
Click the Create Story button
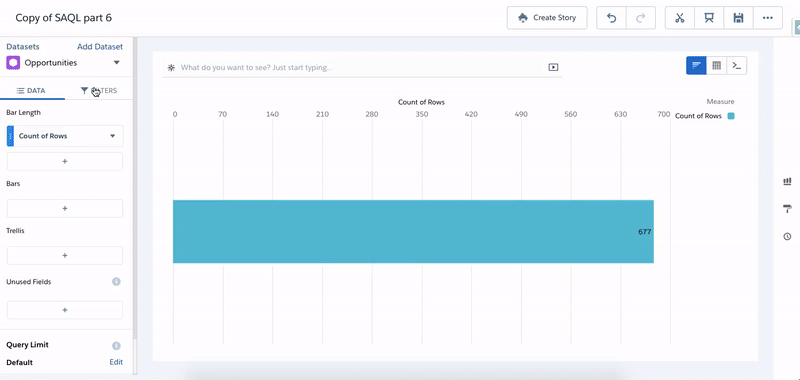coord(546,18)
